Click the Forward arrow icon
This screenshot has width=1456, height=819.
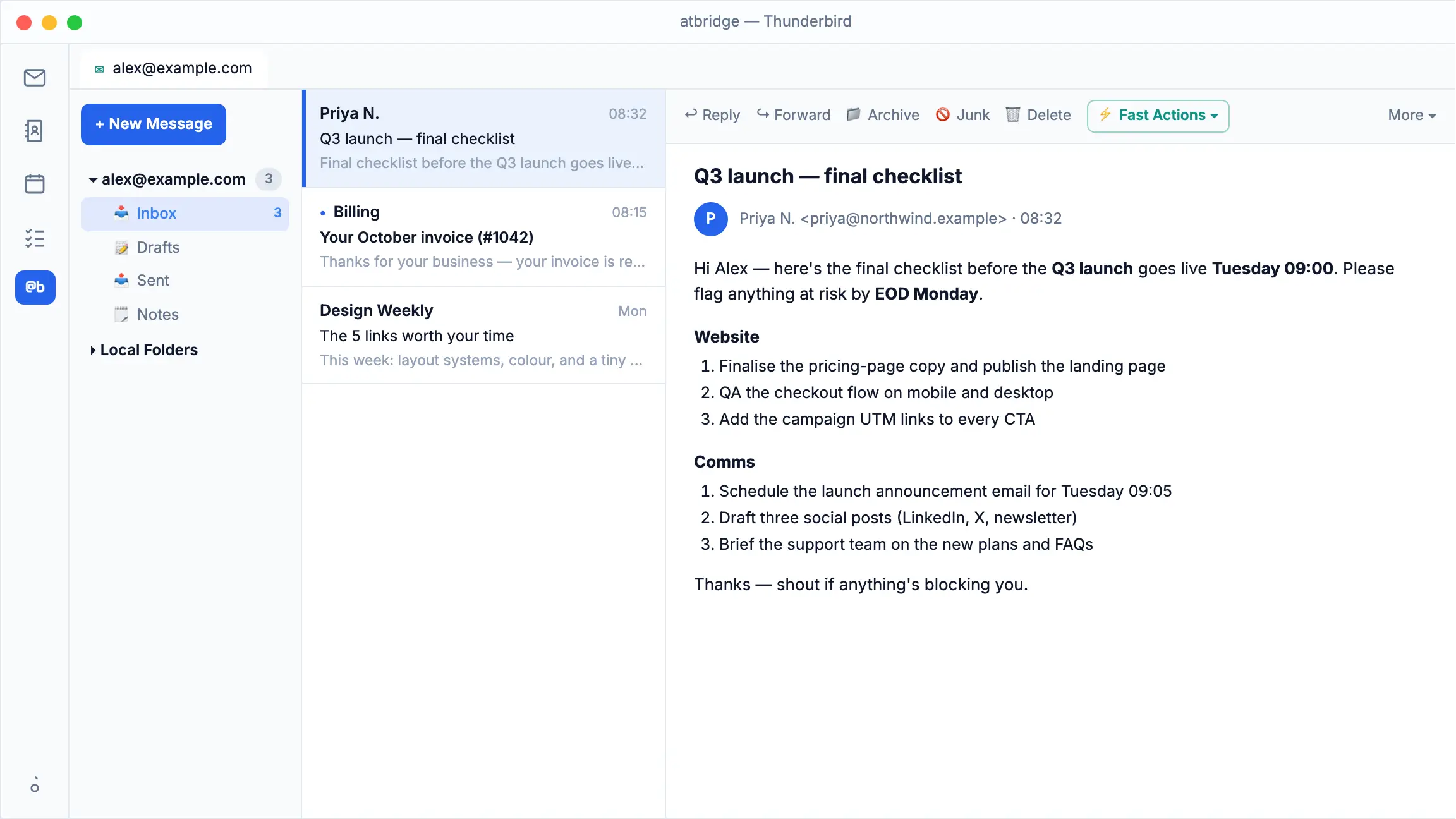click(763, 114)
